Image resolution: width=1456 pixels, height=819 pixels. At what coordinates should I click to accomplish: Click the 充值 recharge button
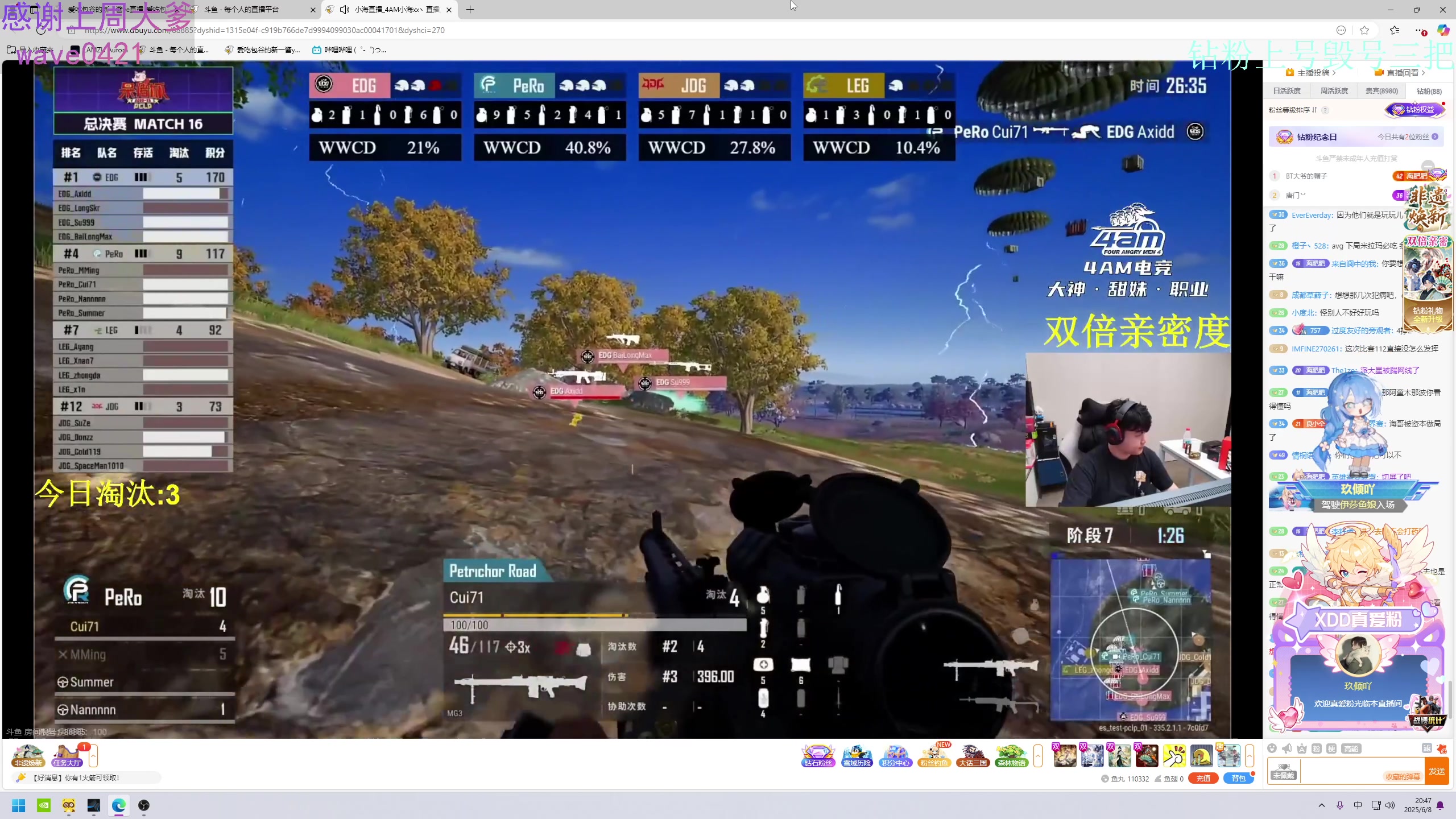click(1203, 779)
